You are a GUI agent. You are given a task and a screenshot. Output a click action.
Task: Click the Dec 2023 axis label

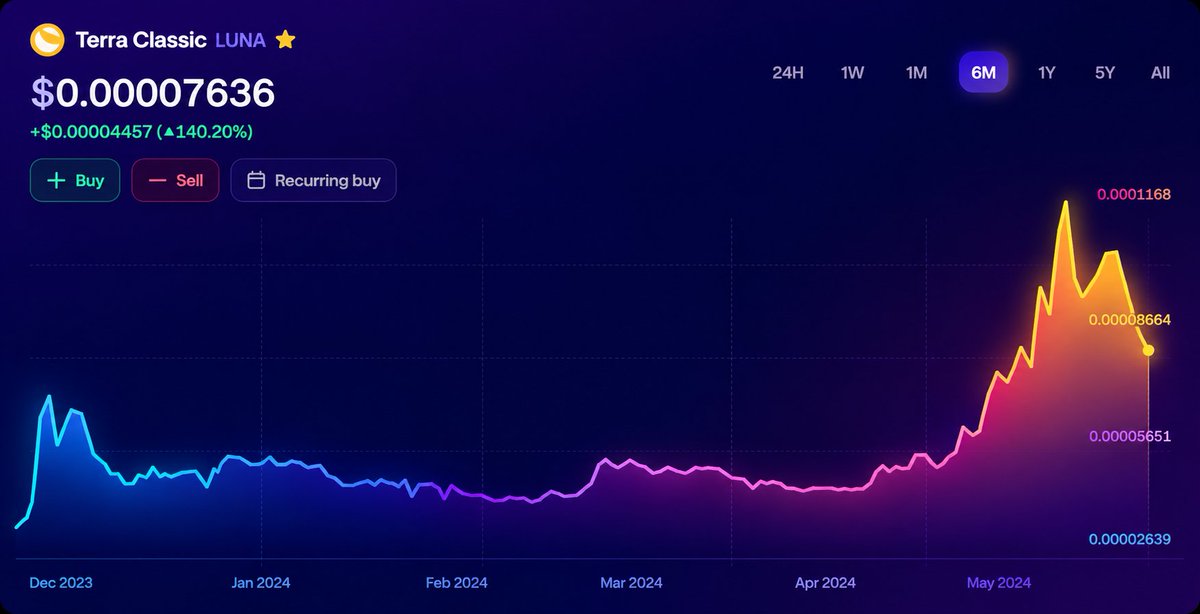(61, 582)
